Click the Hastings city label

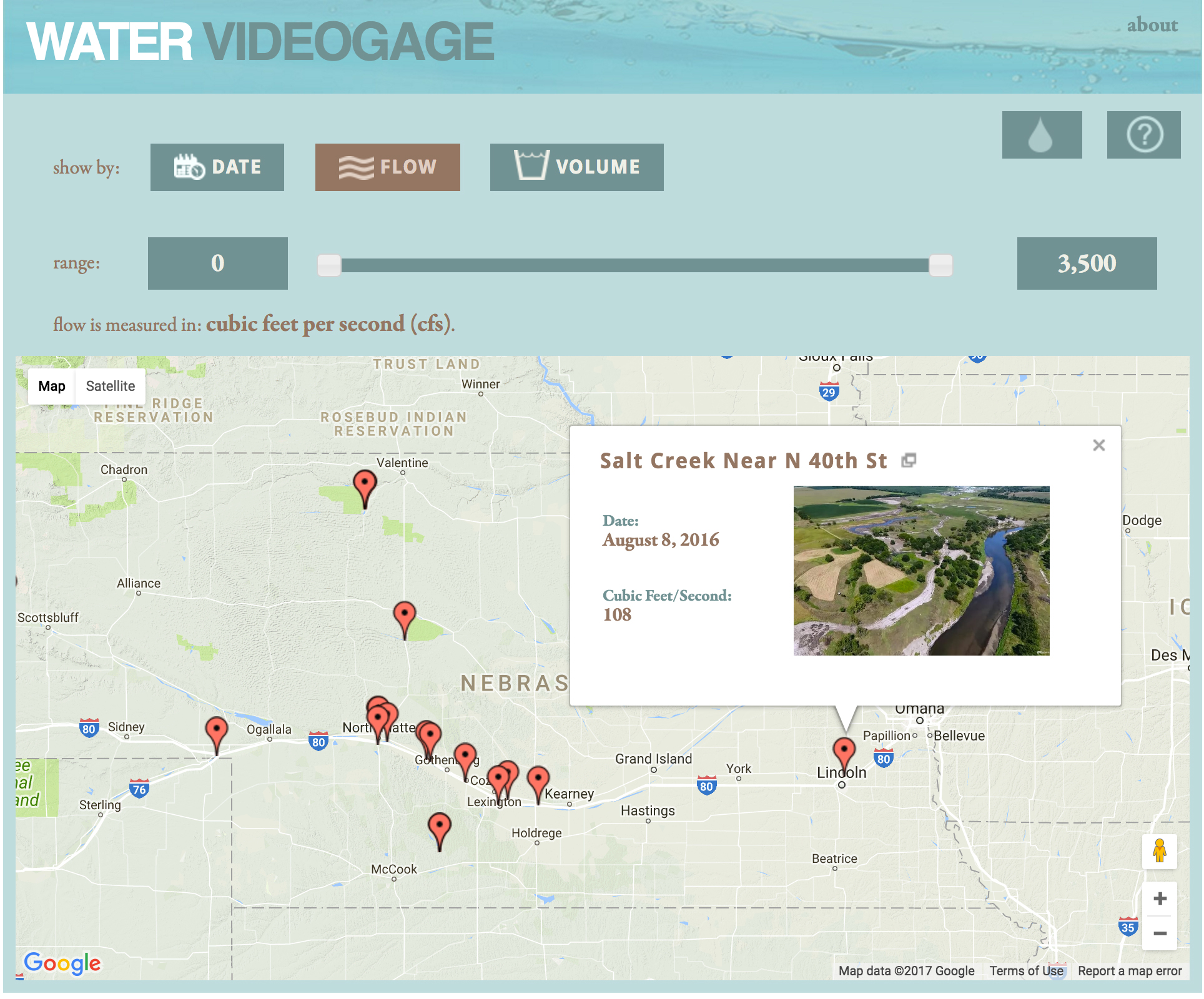click(x=648, y=810)
